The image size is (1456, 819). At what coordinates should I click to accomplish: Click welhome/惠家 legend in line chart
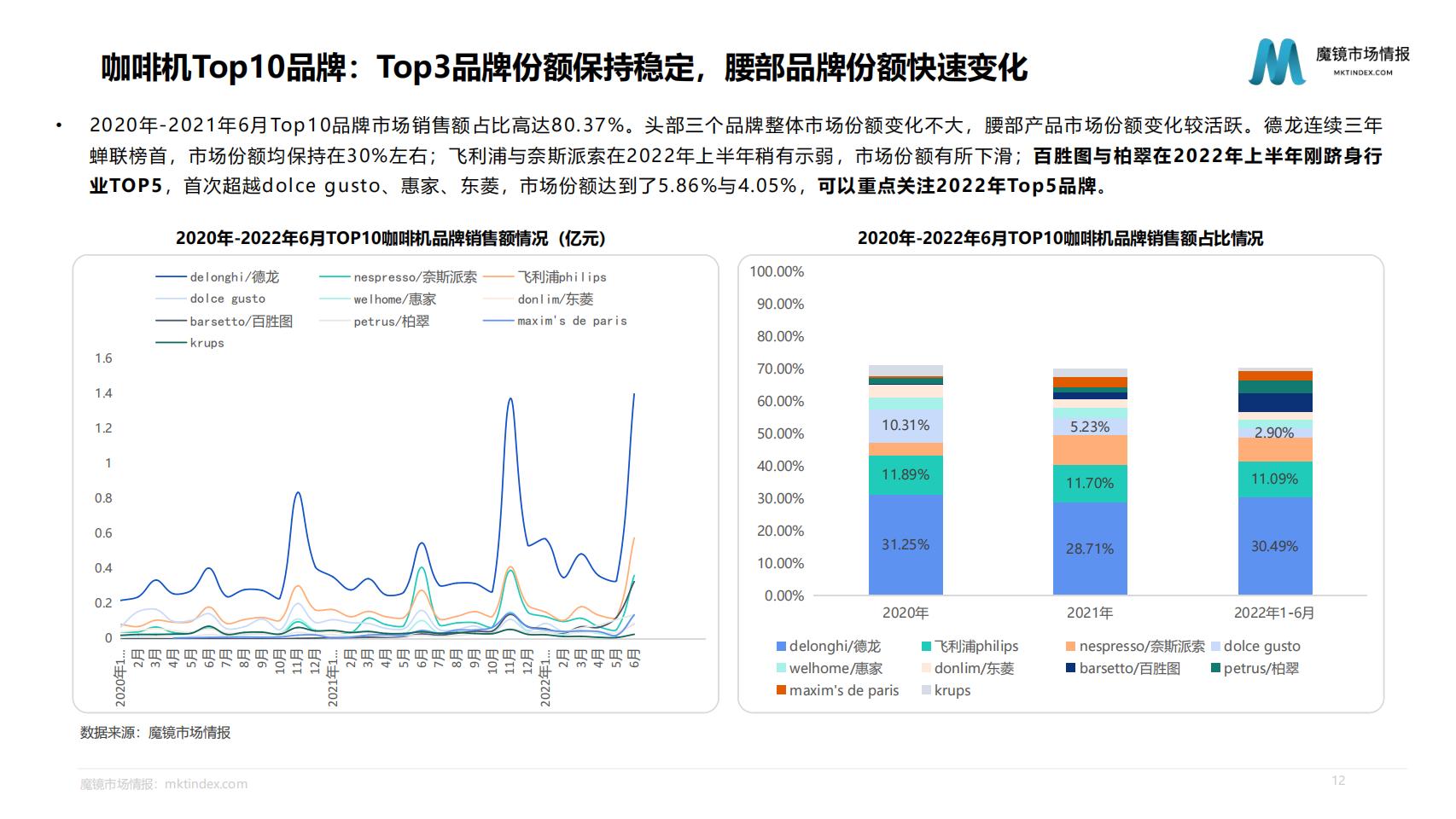coord(377,299)
